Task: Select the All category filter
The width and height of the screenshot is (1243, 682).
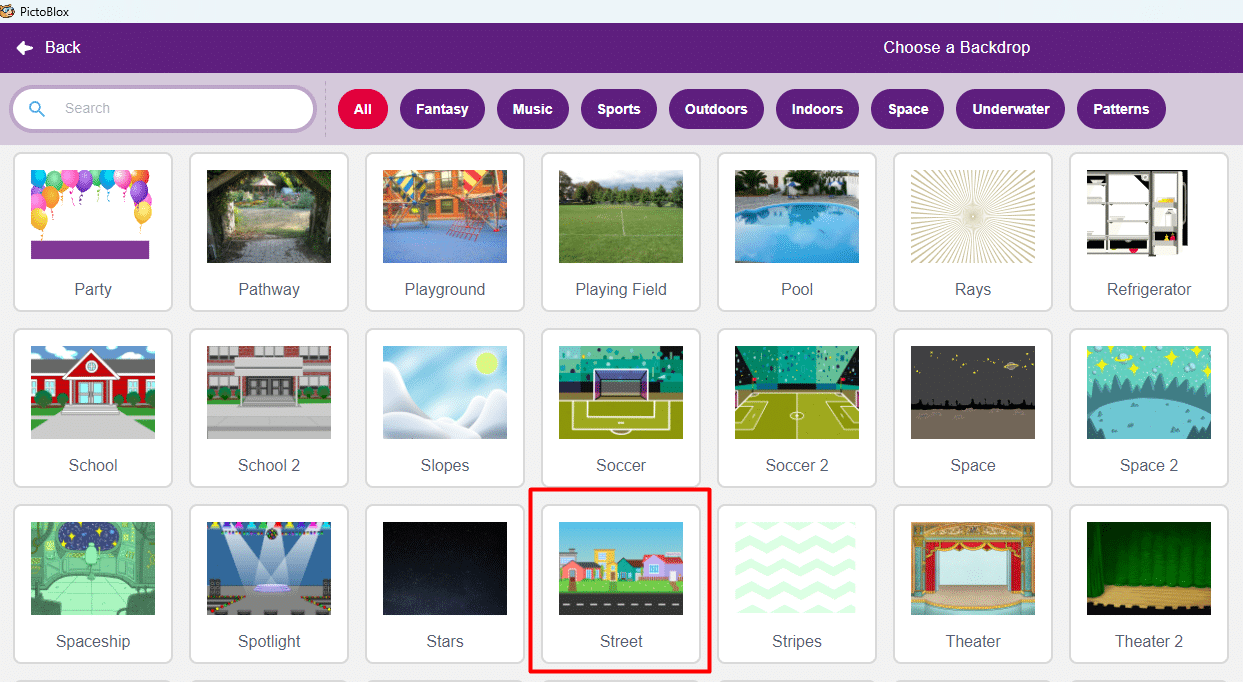Action: (x=362, y=109)
